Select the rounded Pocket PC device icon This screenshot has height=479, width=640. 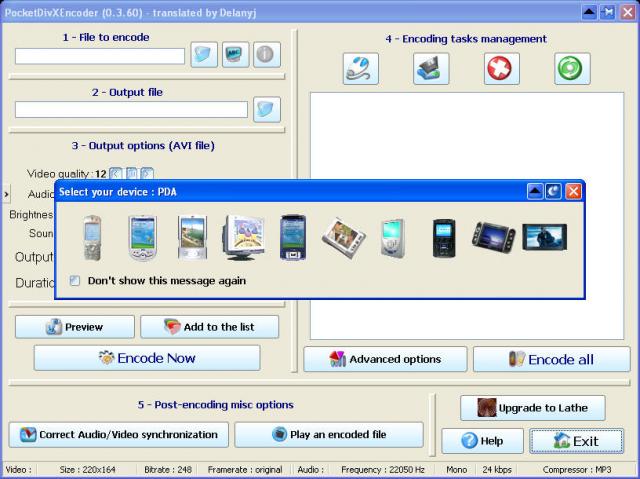click(x=142, y=238)
